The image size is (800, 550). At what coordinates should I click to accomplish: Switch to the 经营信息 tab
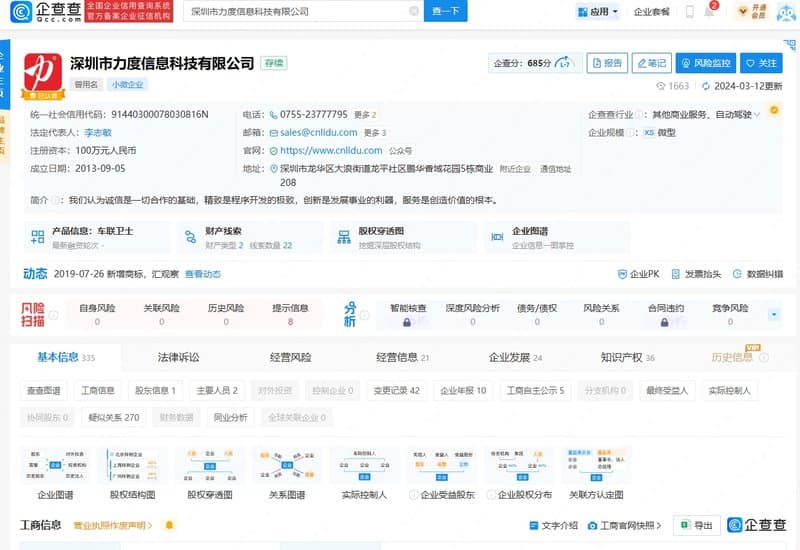[x=403, y=357]
